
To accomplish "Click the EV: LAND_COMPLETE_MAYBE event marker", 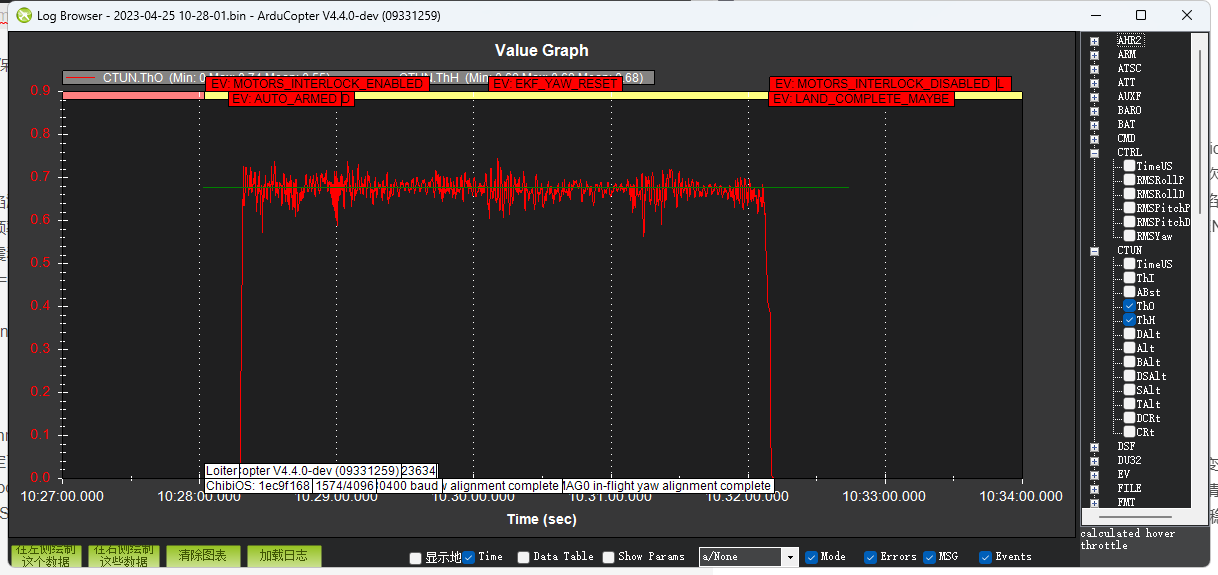I will (x=861, y=99).
